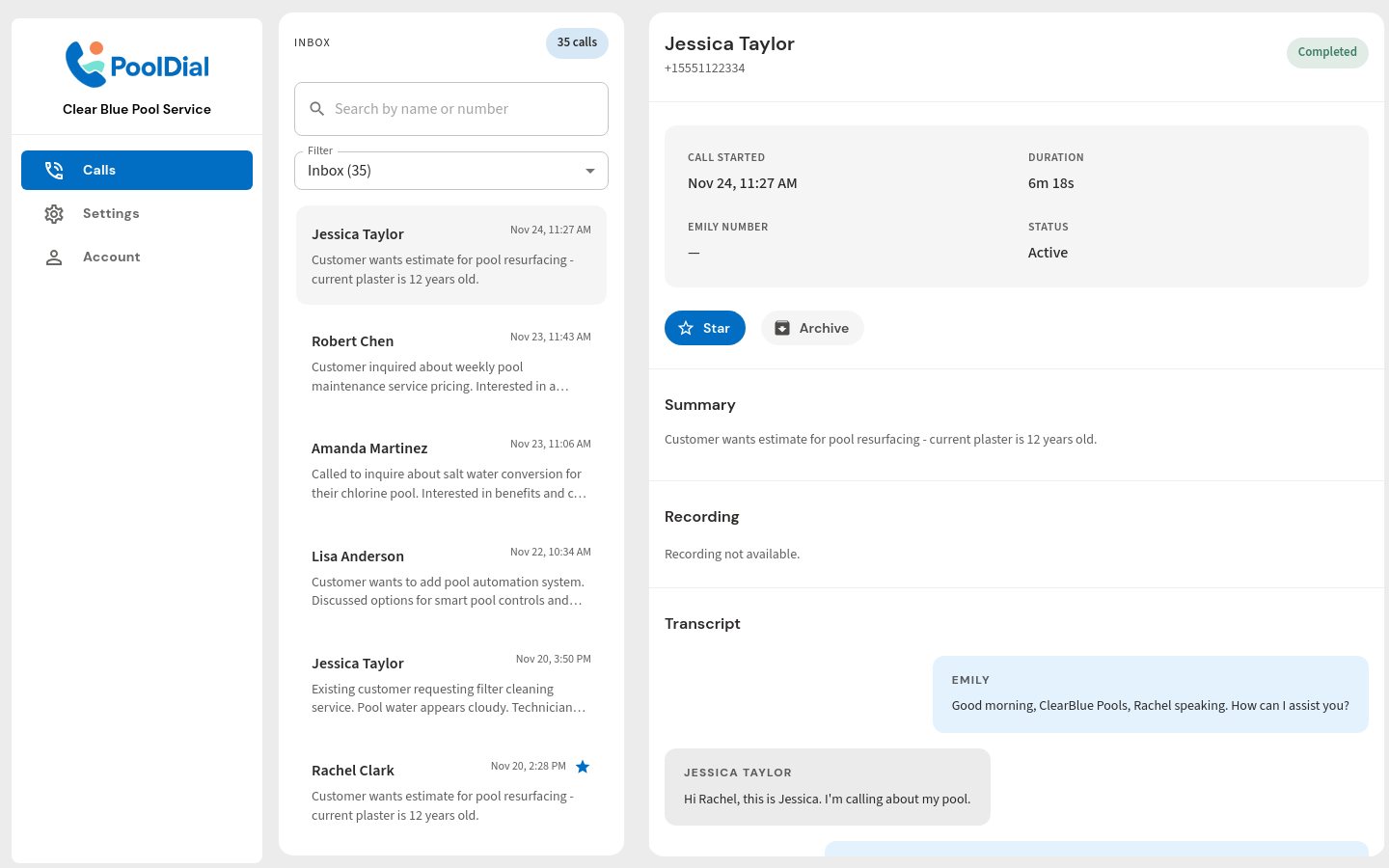Image resolution: width=1389 pixels, height=868 pixels.
Task: Click the 35 calls badge
Action: coord(577,43)
